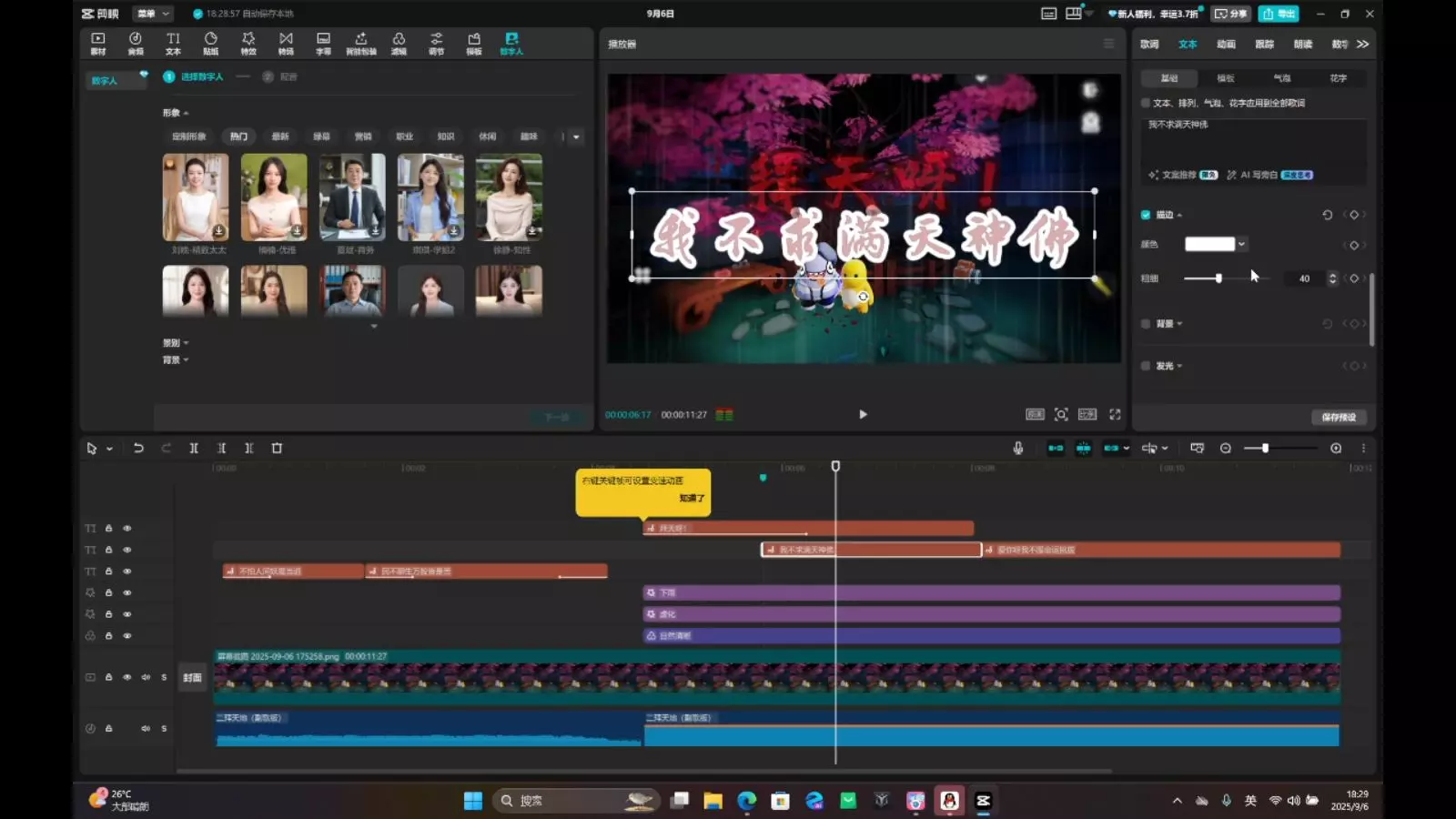
Task: Open the 菜单 menu dropdown in title bar
Action: tap(153, 14)
